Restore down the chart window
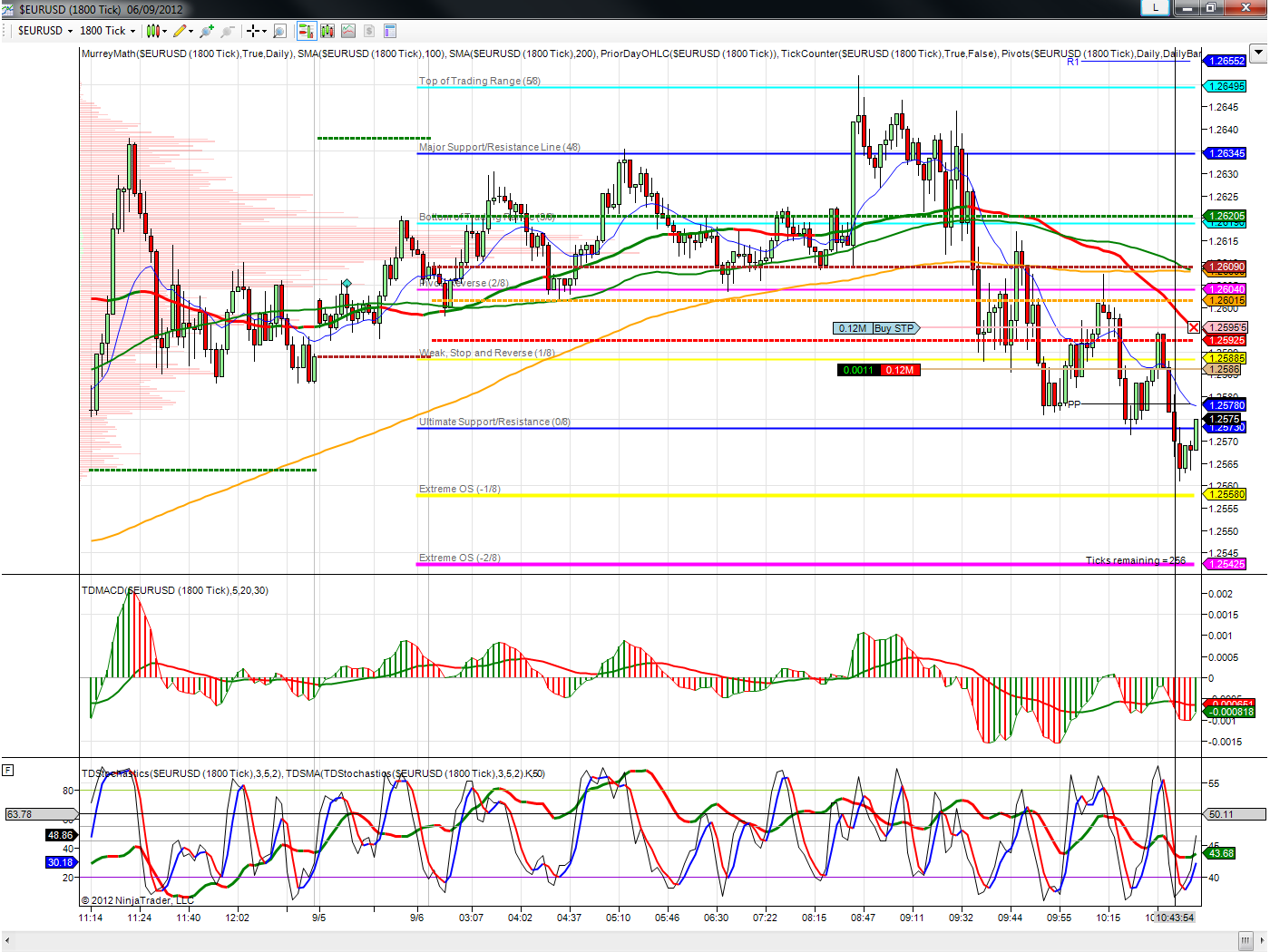 pyautogui.click(x=1211, y=7)
